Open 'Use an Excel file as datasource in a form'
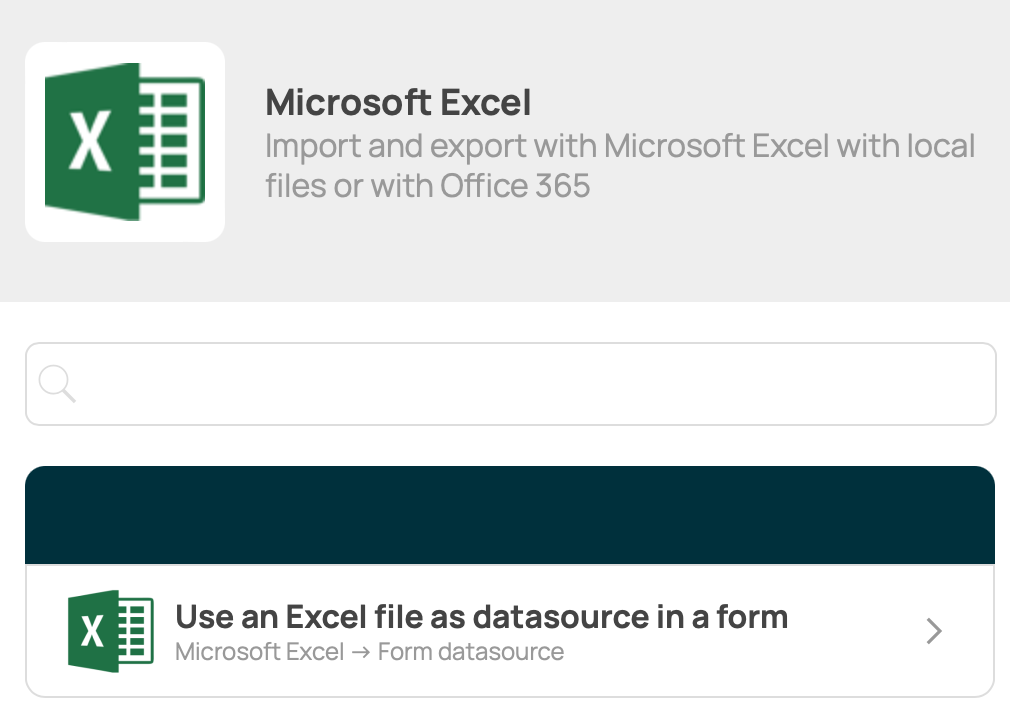Image resolution: width=1010 pixels, height=710 pixels. [x=480, y=617]
